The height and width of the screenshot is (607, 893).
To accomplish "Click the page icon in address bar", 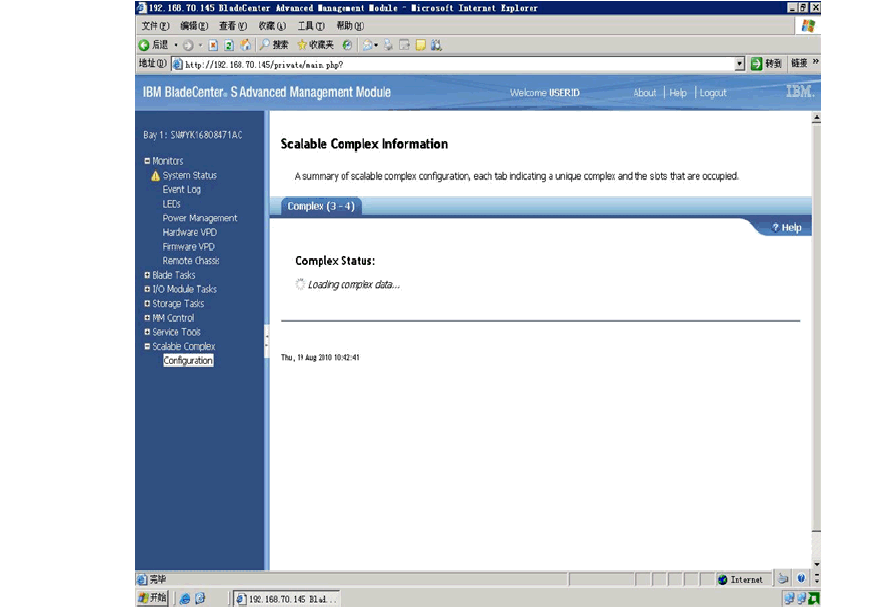I will pyautogui.click(x=178, y=64).
